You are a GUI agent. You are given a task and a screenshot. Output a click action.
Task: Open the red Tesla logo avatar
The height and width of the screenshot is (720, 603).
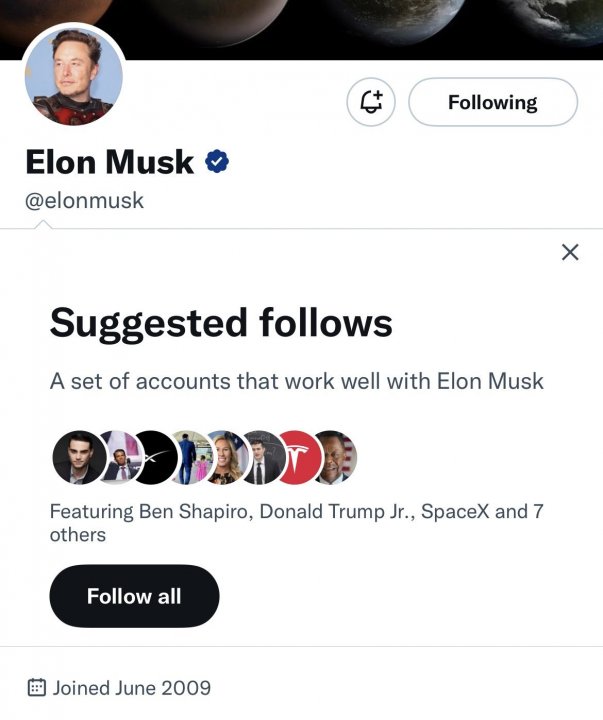(298, 457)
